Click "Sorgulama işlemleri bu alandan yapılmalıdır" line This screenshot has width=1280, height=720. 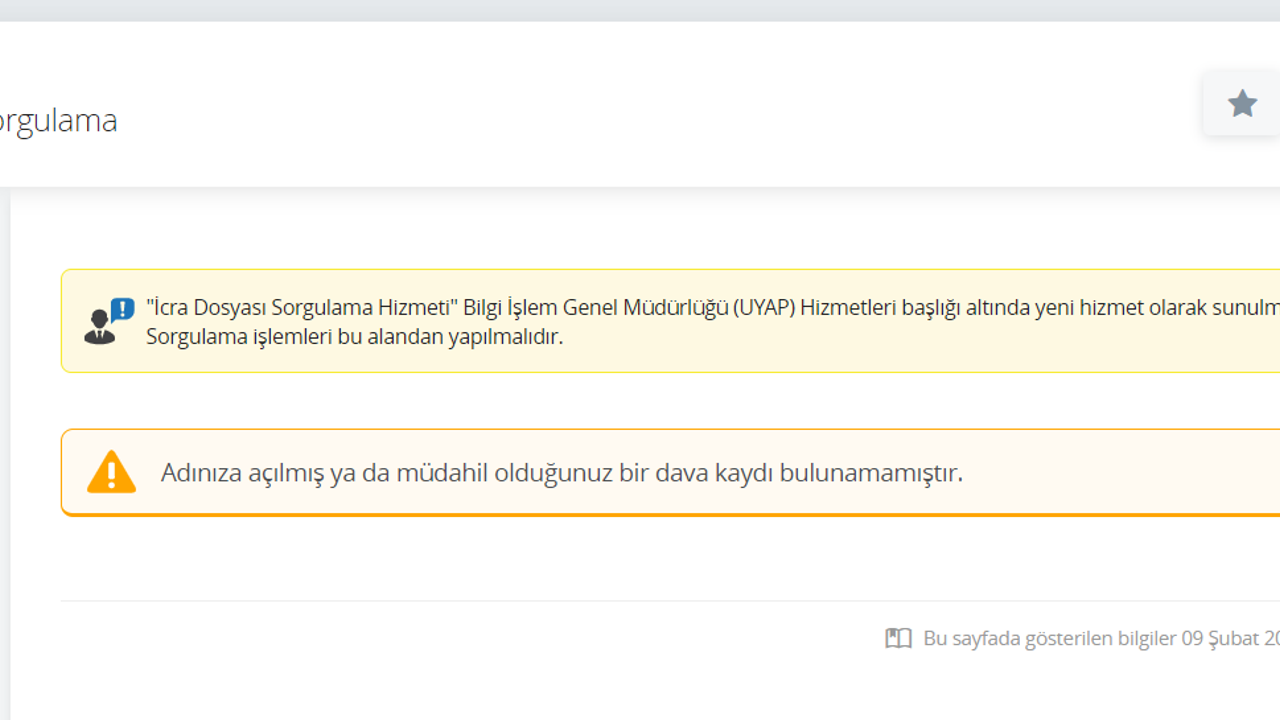pyautogui.click(x=354, y=336)
